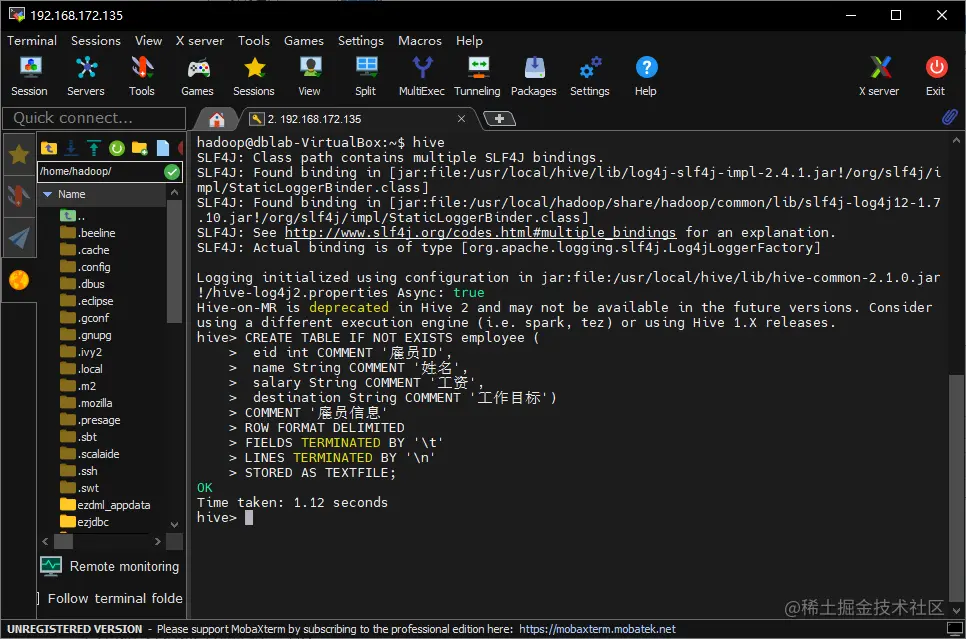This screenshot has height=639, width=966.
Task: Click the green checkmark beside /home/hadoop/ path
Action: click(172, 172)
